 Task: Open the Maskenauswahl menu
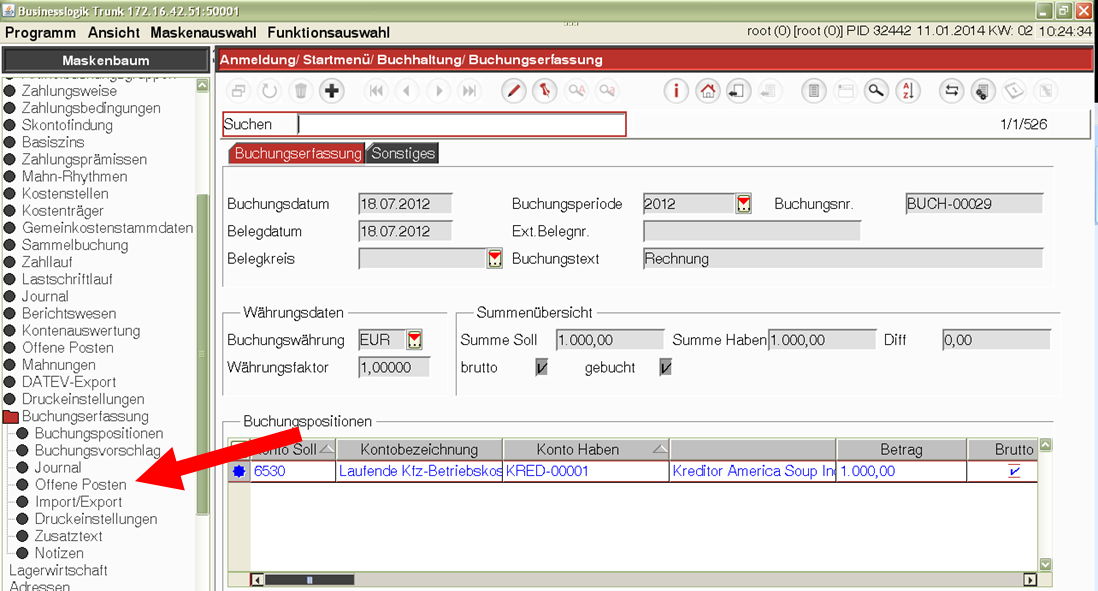coord(203,32)
